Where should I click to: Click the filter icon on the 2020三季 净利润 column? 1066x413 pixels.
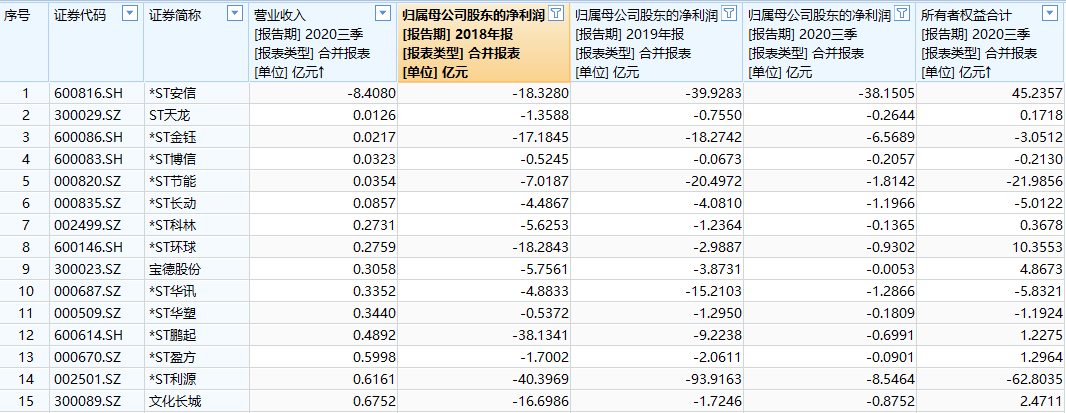[902, 14]
